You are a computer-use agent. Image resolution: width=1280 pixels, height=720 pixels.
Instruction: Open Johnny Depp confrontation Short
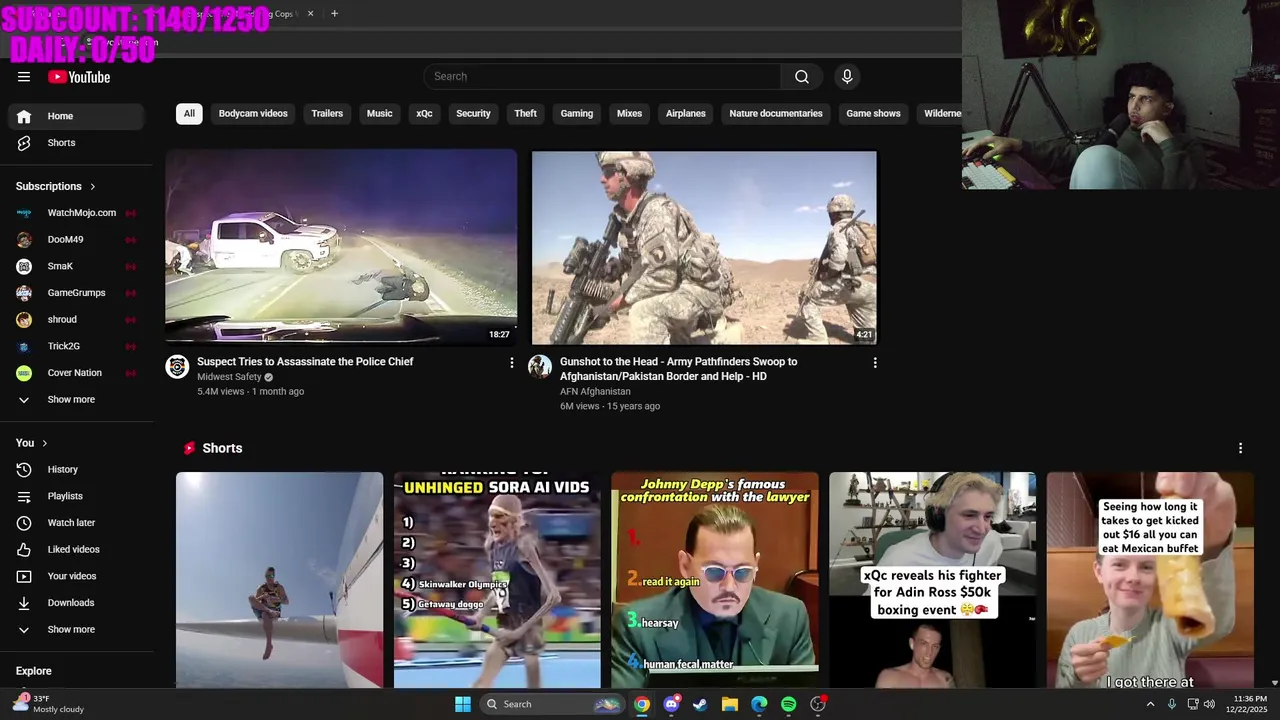tap(715, 580)
